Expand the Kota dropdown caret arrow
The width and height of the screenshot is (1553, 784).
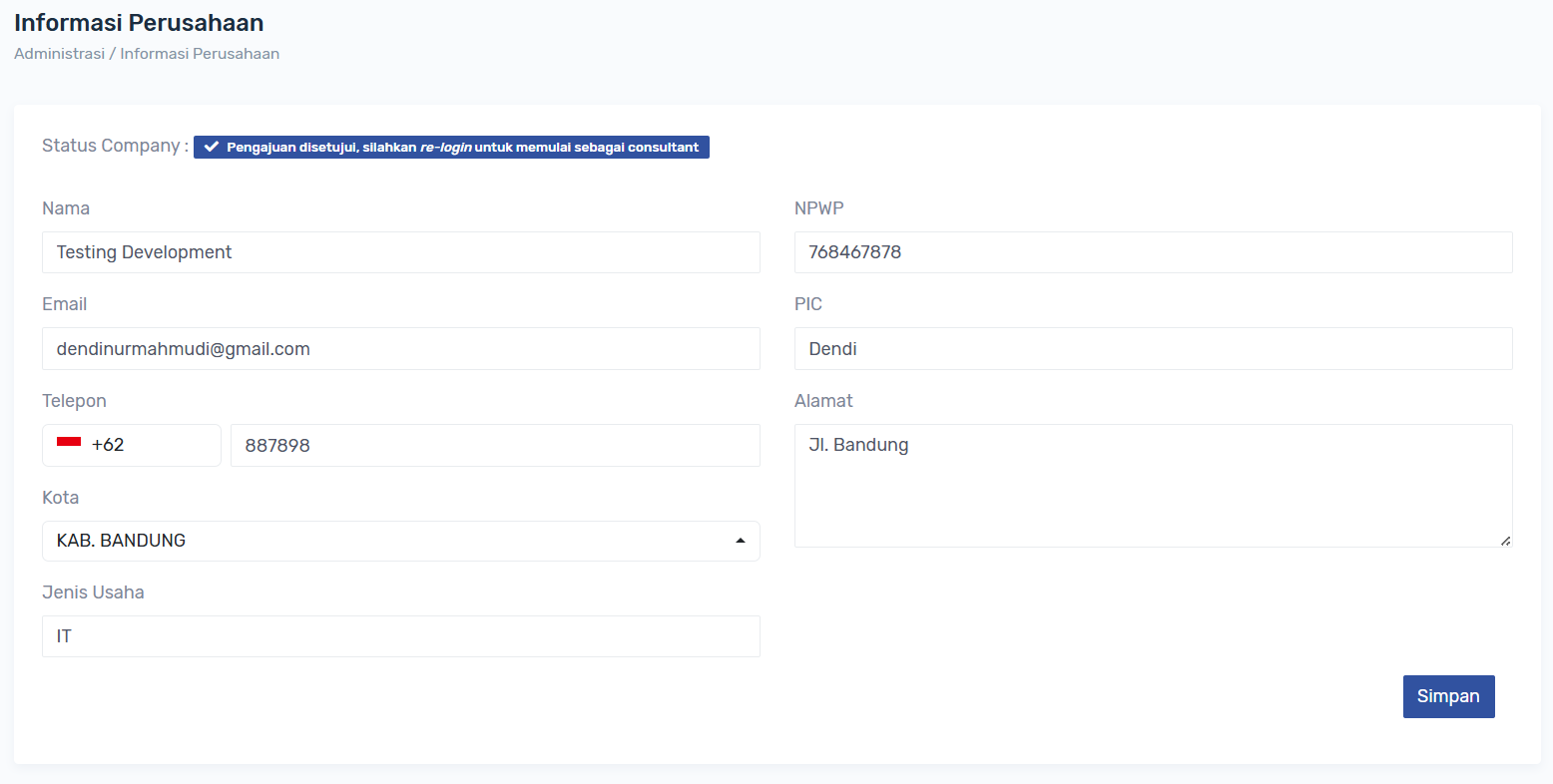[740, 541]
